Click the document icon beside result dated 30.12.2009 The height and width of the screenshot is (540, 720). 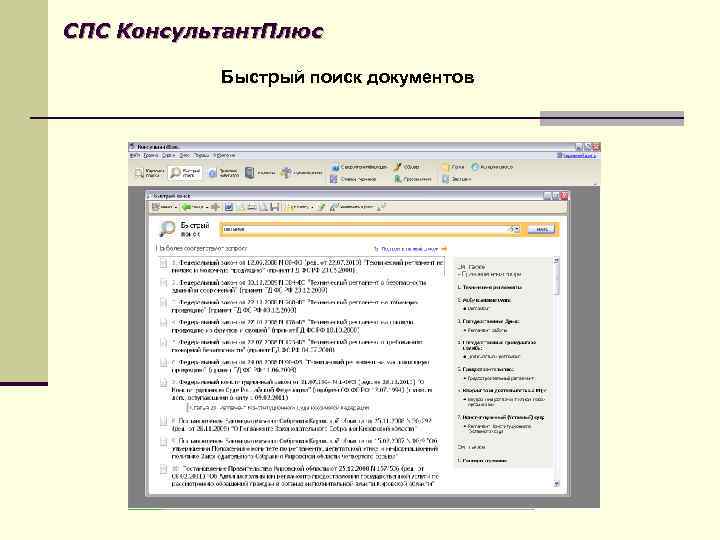pos(163,283)
